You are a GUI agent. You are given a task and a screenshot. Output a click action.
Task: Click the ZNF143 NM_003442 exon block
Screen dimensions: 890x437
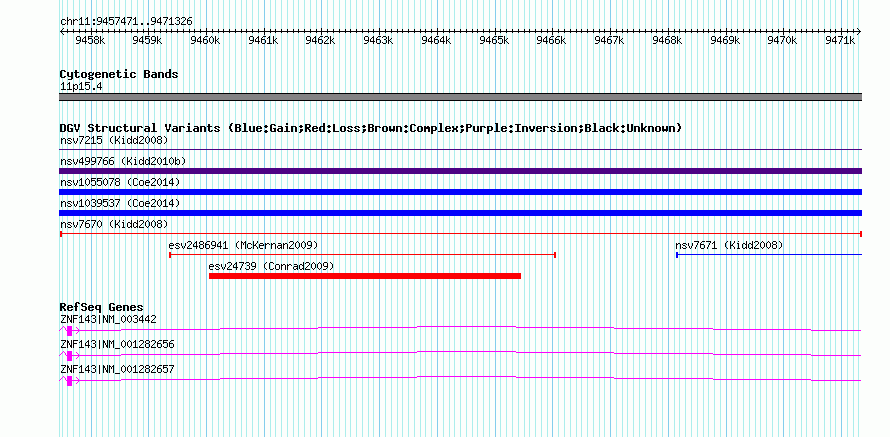click(69, 331)
